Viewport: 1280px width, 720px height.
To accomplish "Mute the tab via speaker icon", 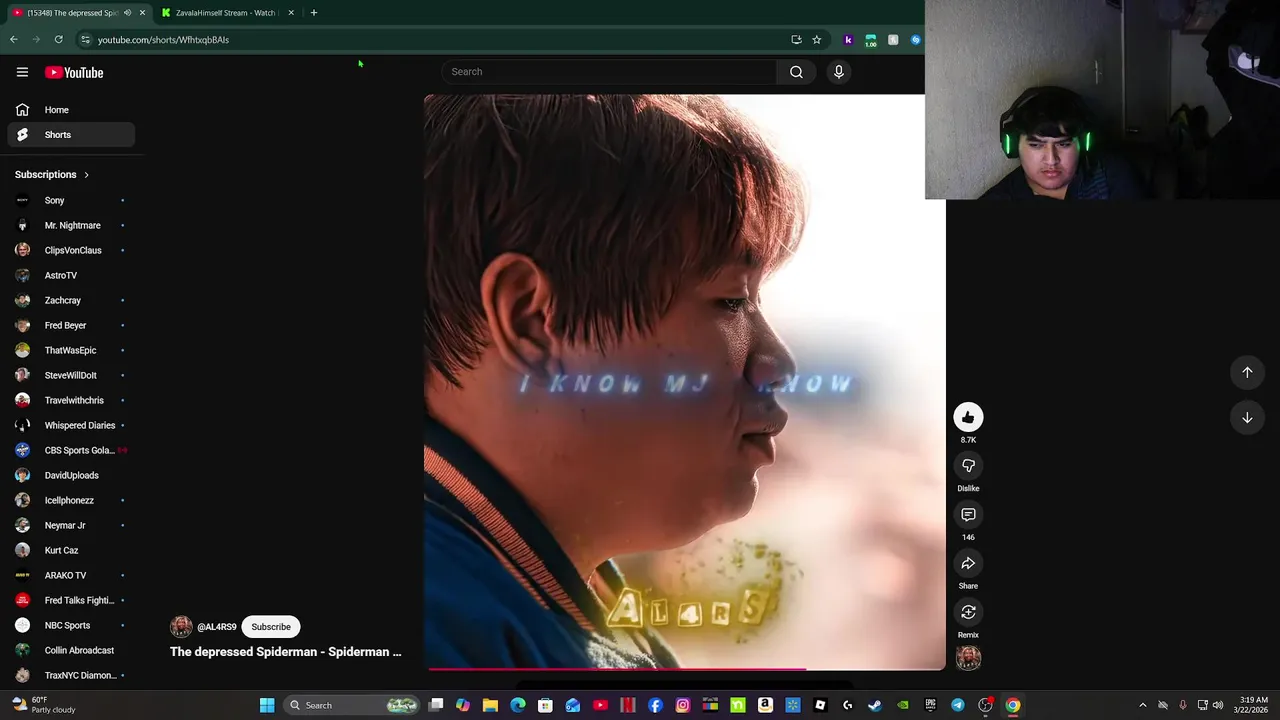I will [x=127, y=13].
